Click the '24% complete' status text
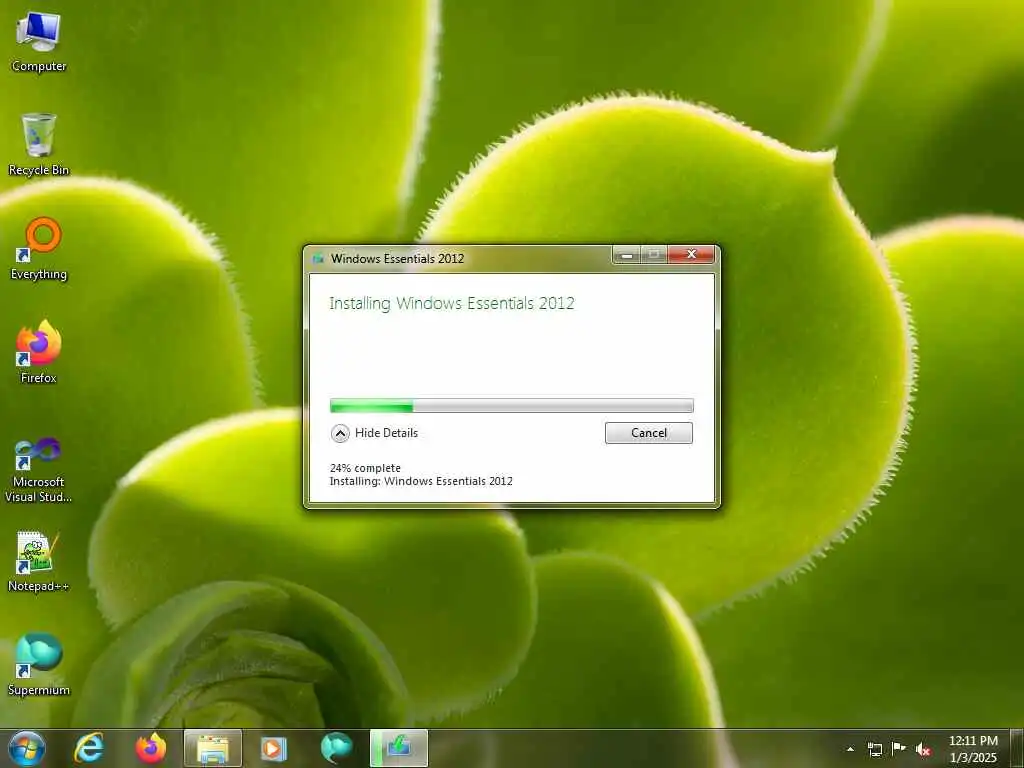1024x768 pixels. point(365,468)
